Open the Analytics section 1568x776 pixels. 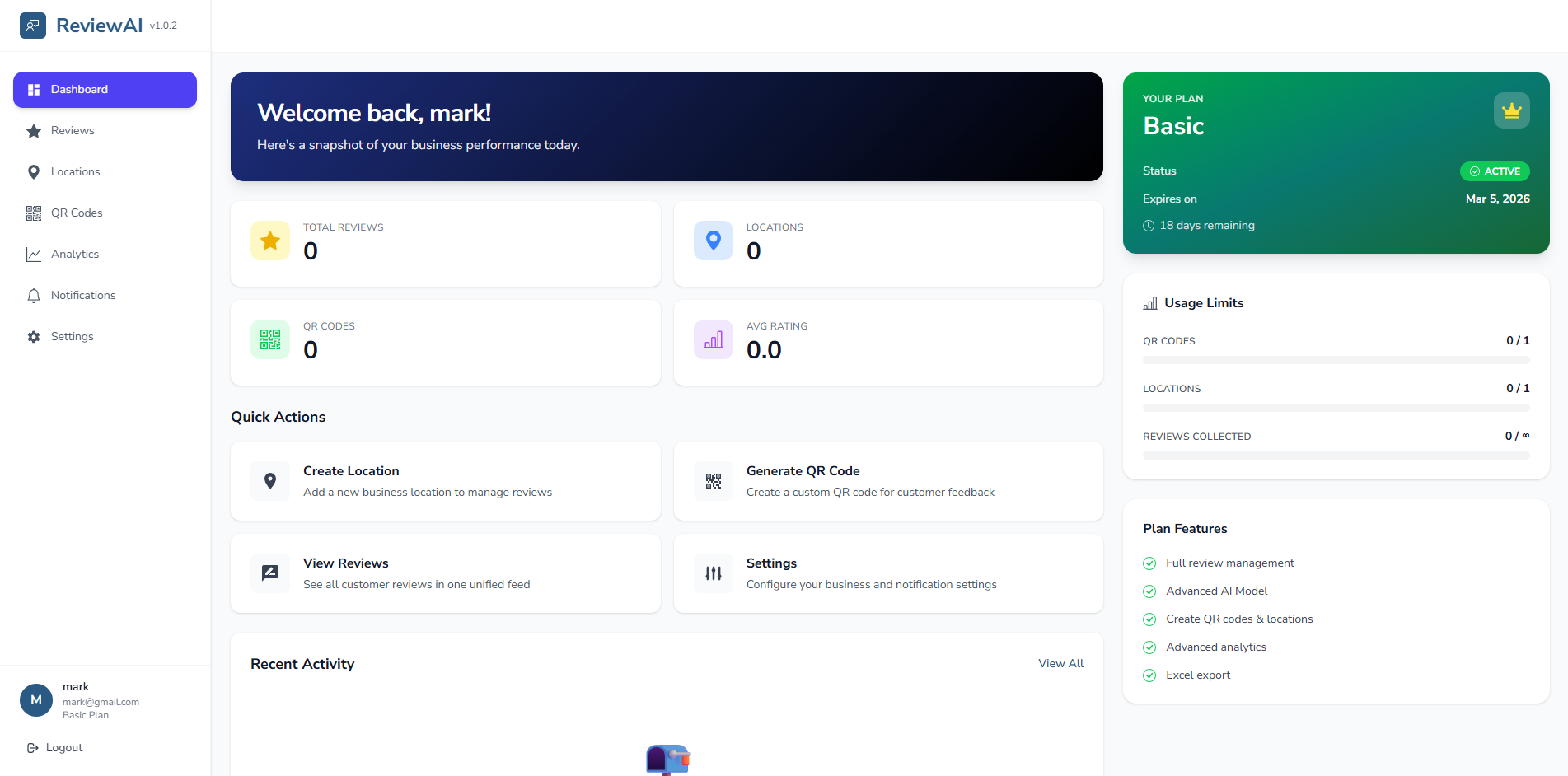[74, 255]
